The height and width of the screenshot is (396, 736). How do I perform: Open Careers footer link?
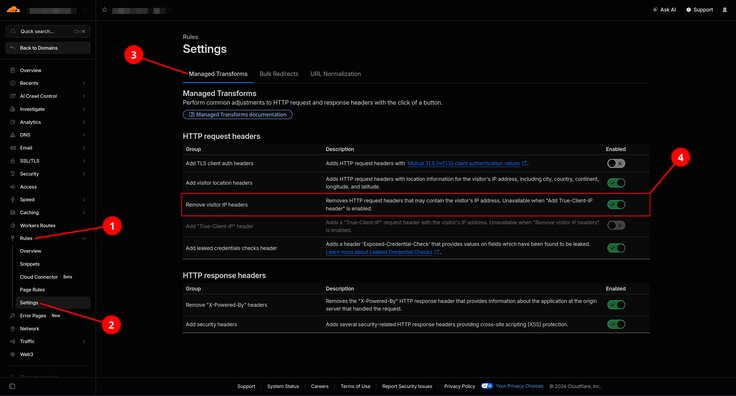(x=320, y=387)
